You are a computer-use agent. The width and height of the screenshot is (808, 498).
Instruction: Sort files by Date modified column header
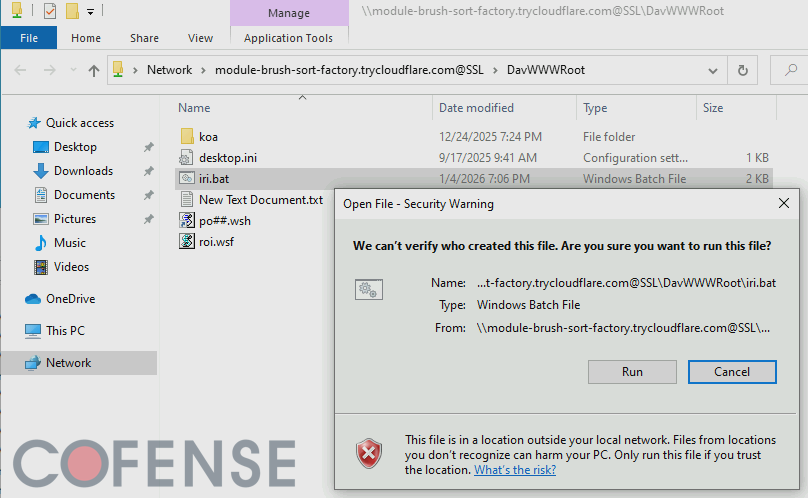pos(476,108)
